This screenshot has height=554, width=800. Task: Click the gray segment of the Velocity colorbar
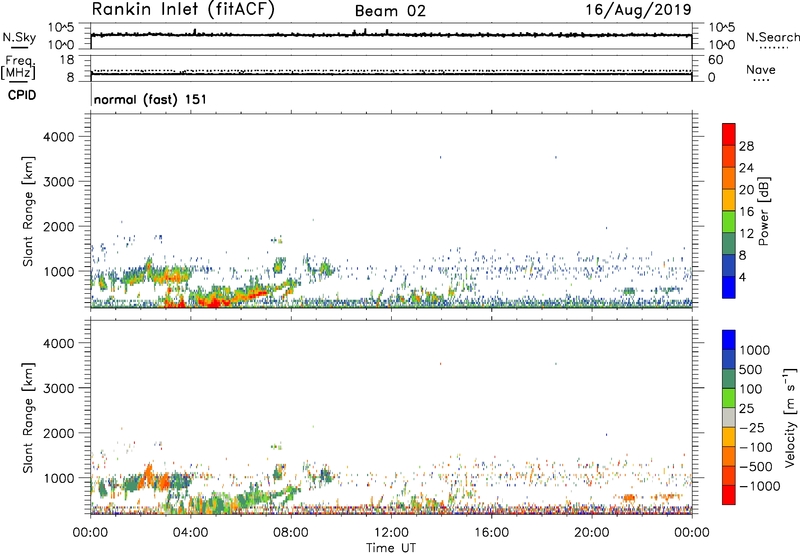tap(729, 417)
